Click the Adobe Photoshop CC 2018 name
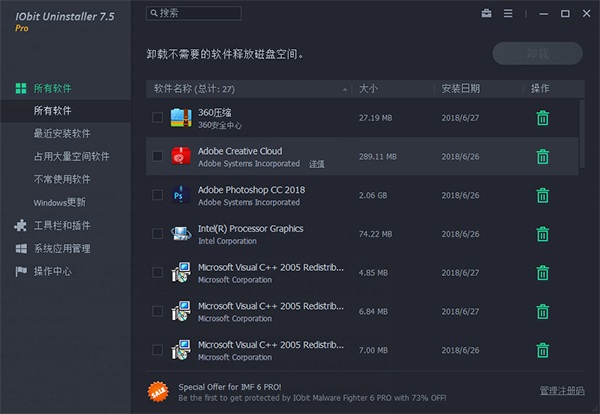 251,190
